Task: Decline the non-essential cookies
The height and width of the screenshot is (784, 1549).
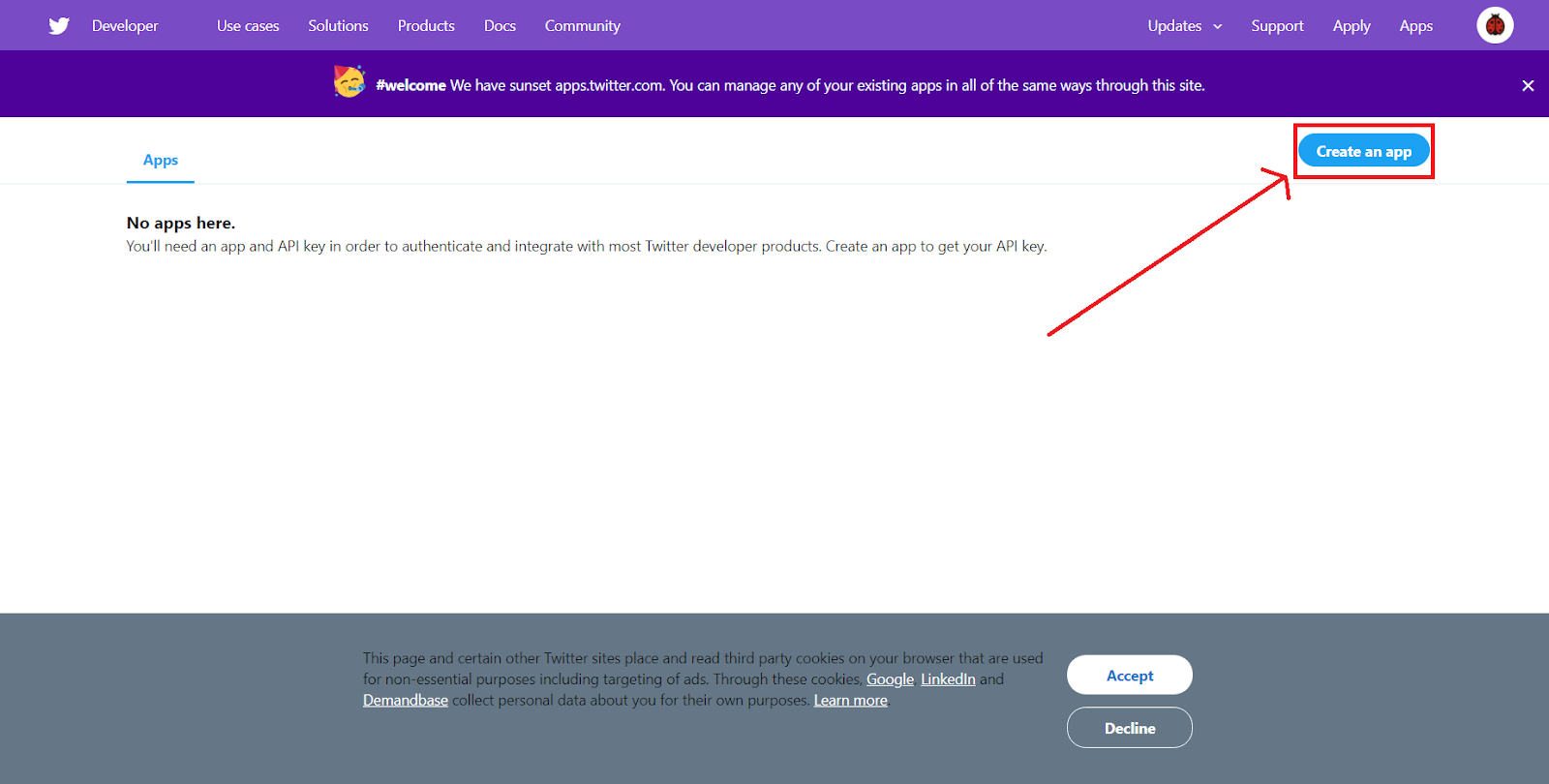Action: pos(1130,728)
